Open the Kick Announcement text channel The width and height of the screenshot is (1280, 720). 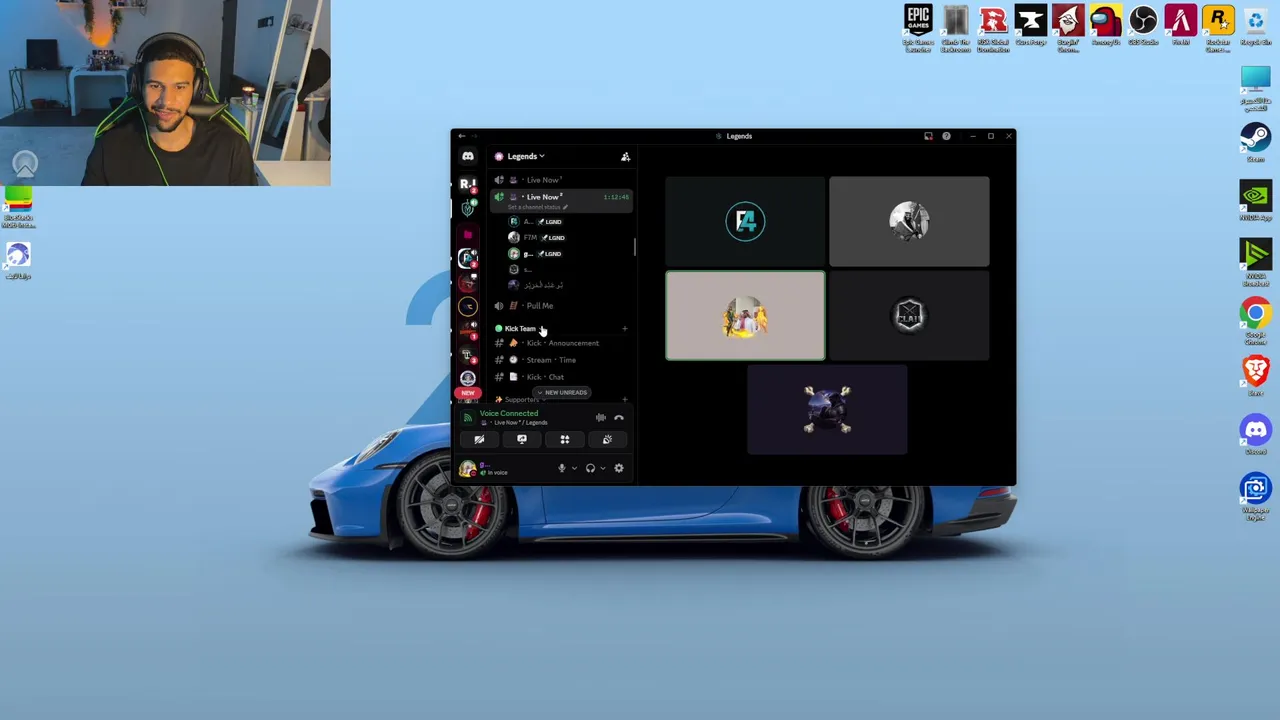(562, 343)
